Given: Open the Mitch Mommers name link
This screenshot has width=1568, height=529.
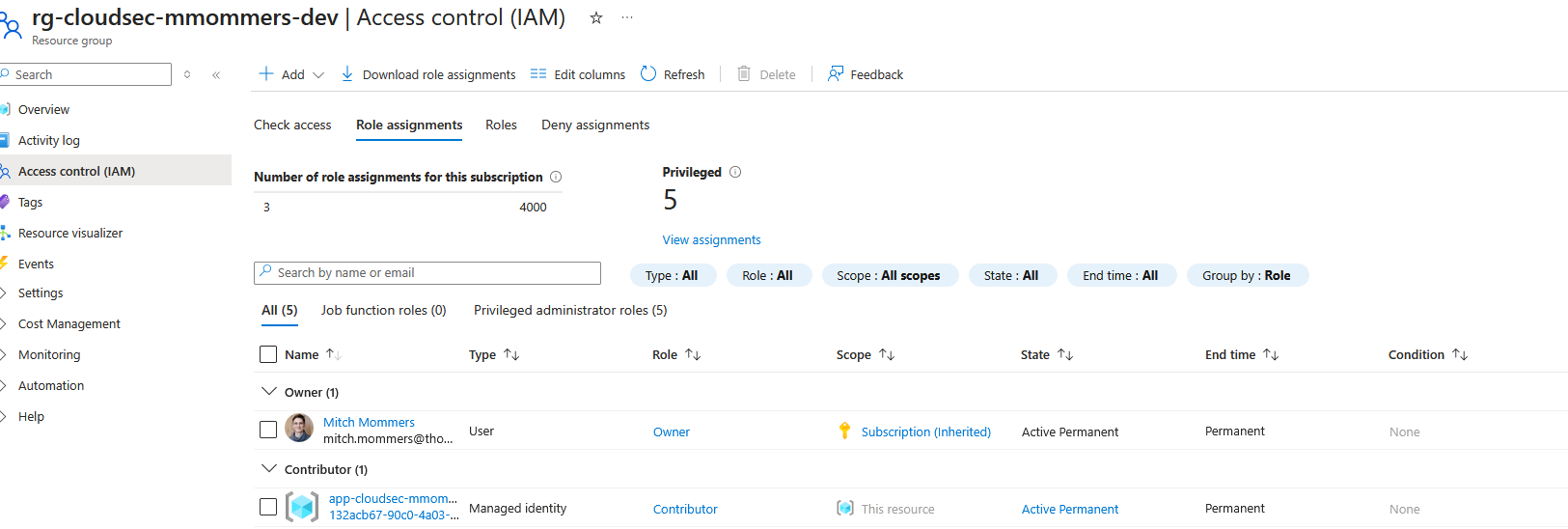Looking at the screenshot, I should coord(369,422).
